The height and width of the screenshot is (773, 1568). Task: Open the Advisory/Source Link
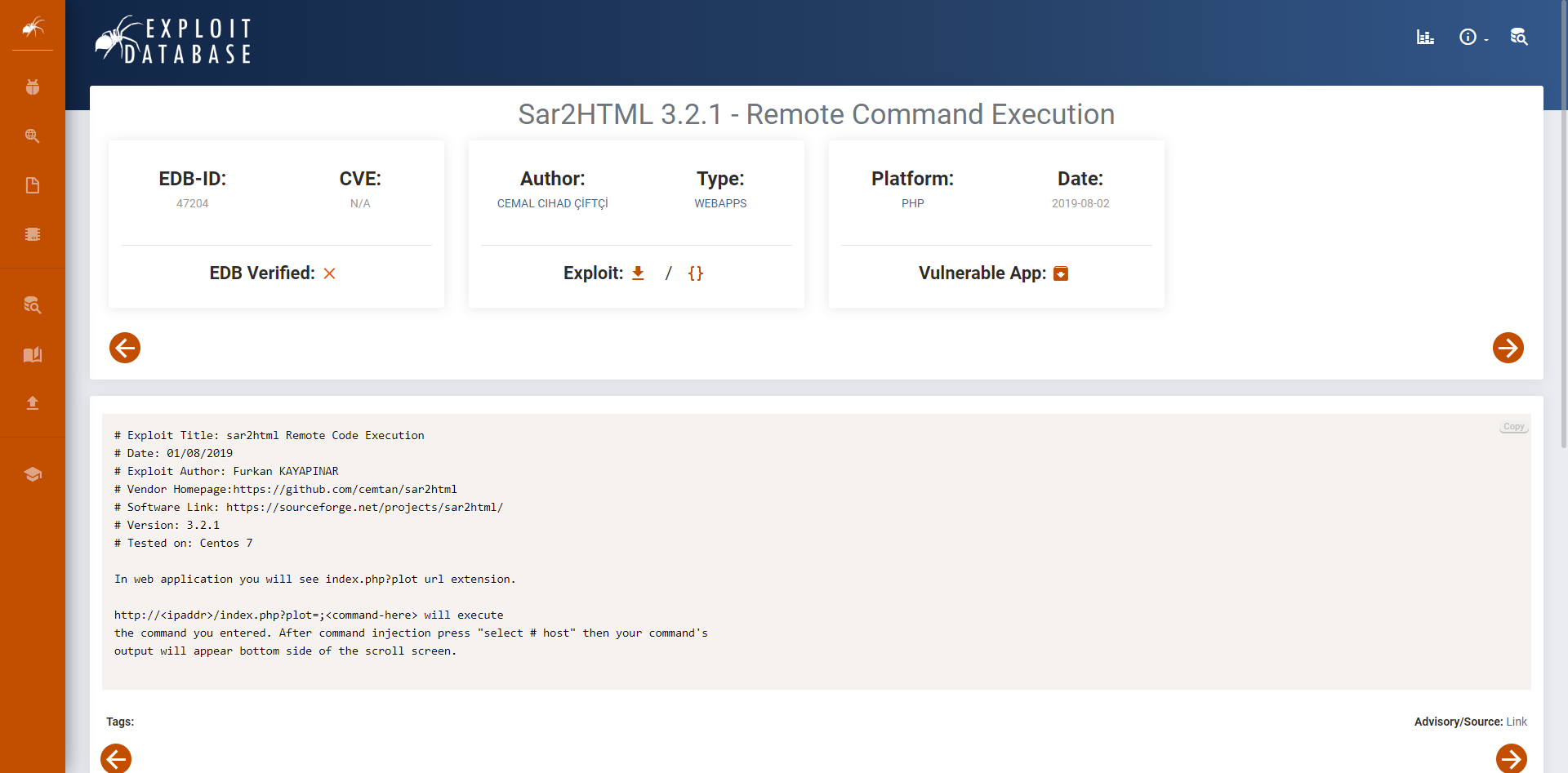[x=1517, y=722]
